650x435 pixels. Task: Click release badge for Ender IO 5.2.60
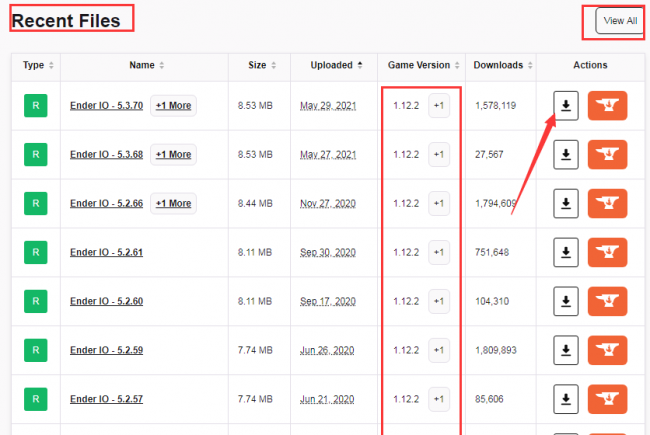[x=36, y=301]
